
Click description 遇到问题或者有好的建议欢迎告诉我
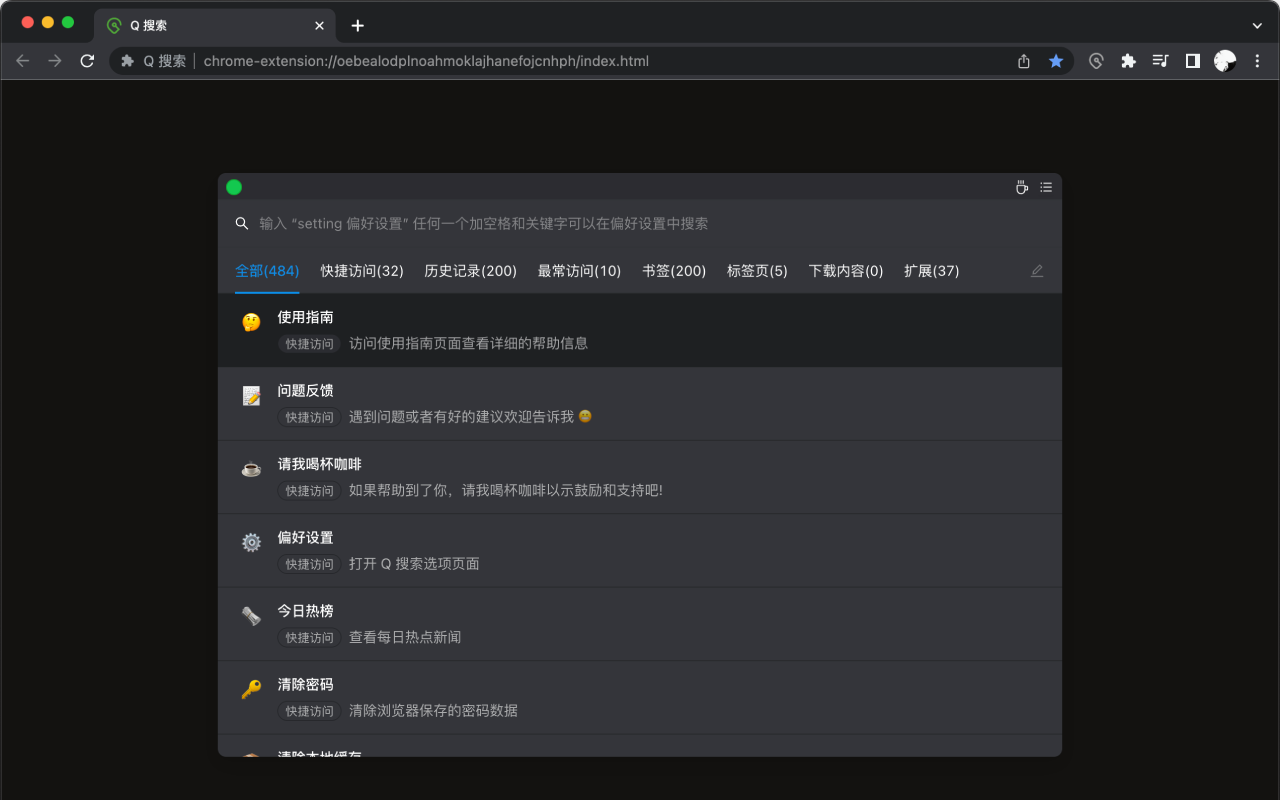(x=470, y=417)
